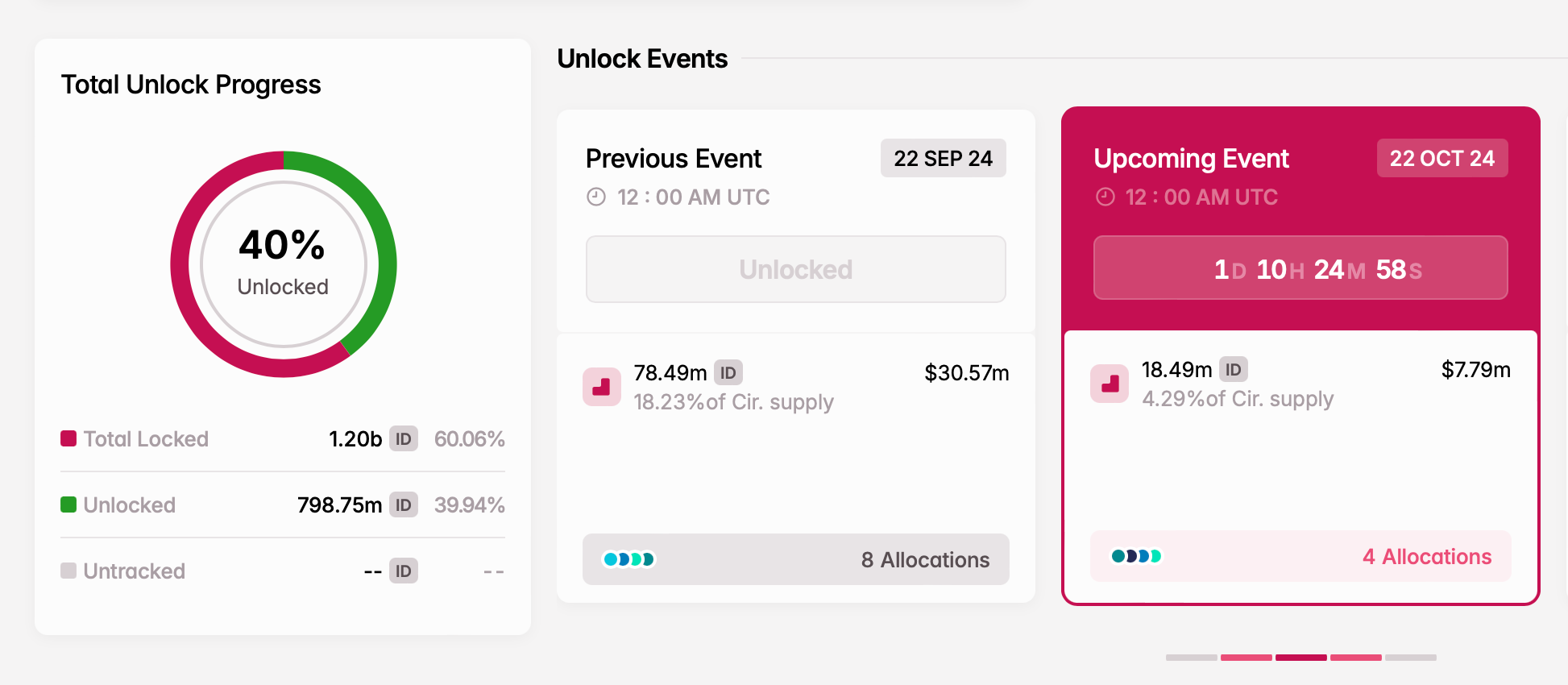Click the ID badge next to 78.49m

[728, 372]
